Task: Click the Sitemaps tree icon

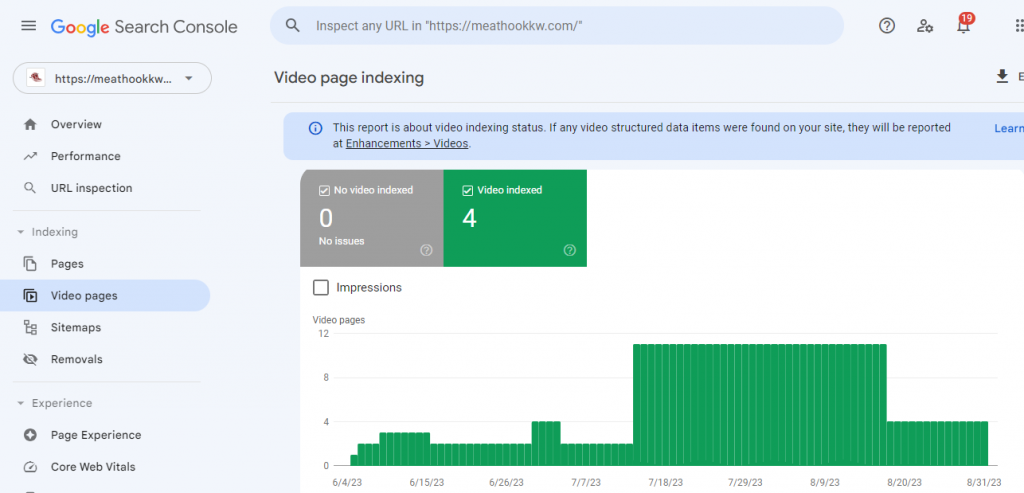Action: coord(30,327)
